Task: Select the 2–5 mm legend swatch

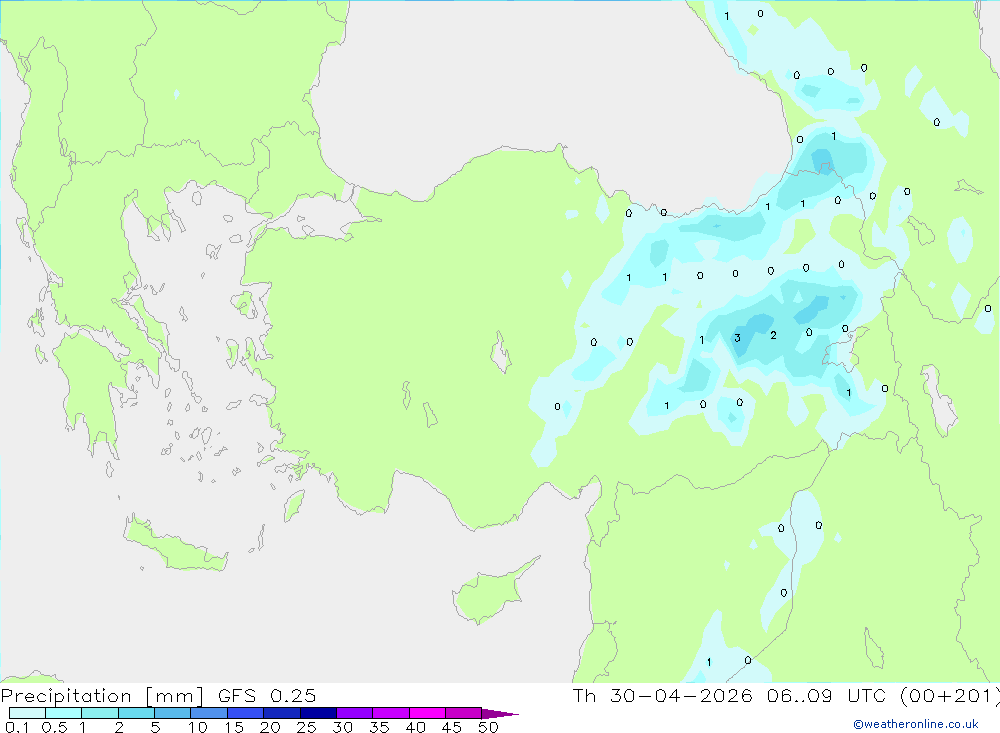Action: [136, 713]
